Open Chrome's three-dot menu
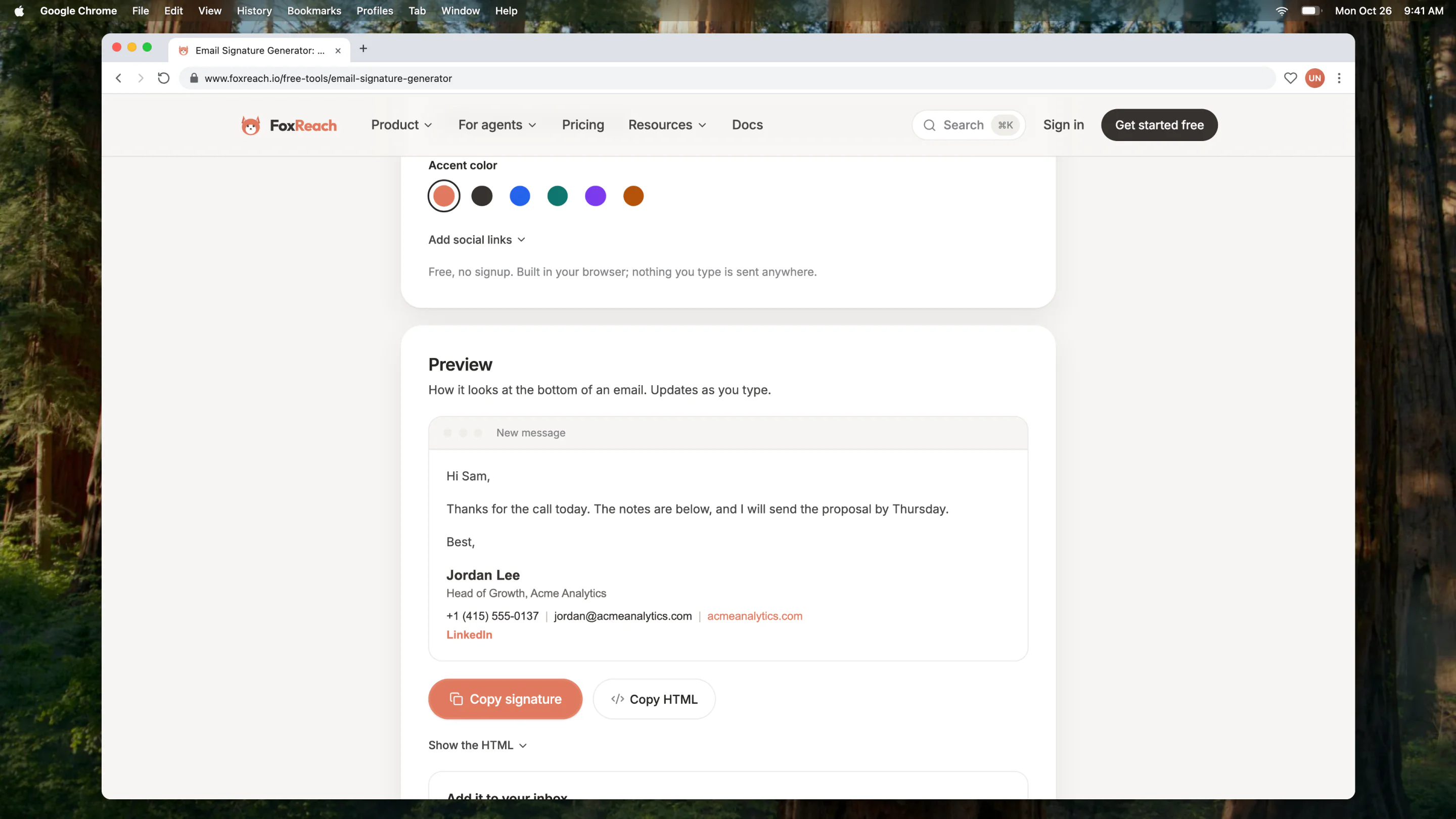Screen dimensions: 1456x819 [1339, 78]
